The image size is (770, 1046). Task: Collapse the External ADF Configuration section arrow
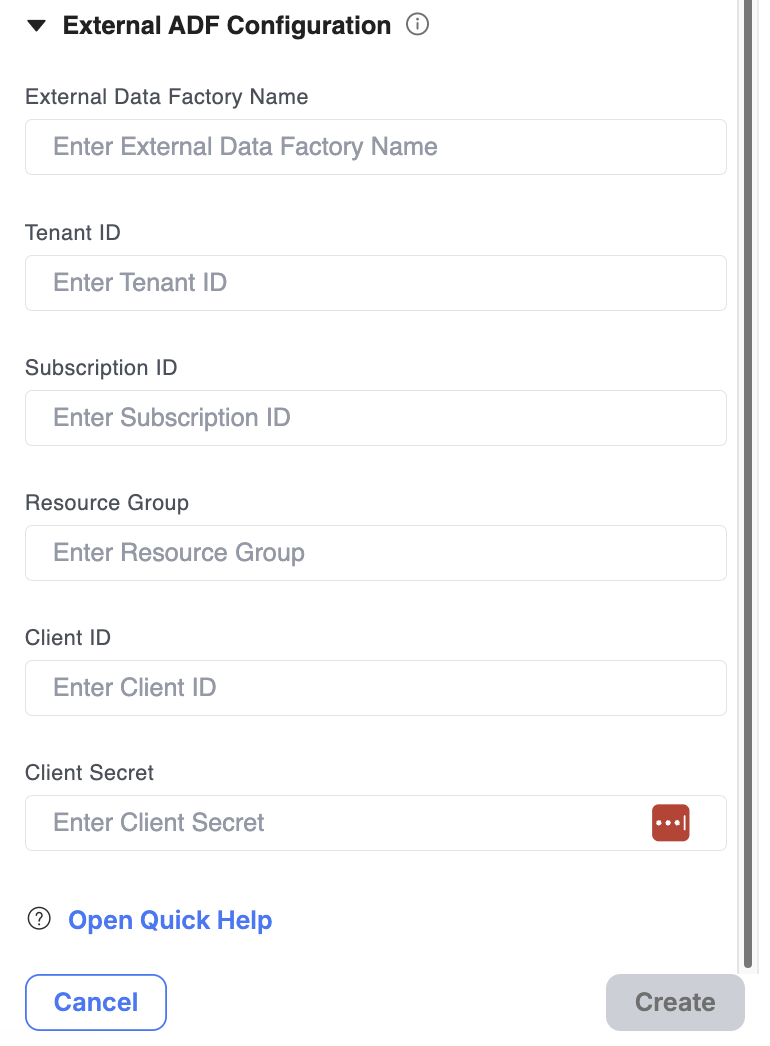coord(36,26)
